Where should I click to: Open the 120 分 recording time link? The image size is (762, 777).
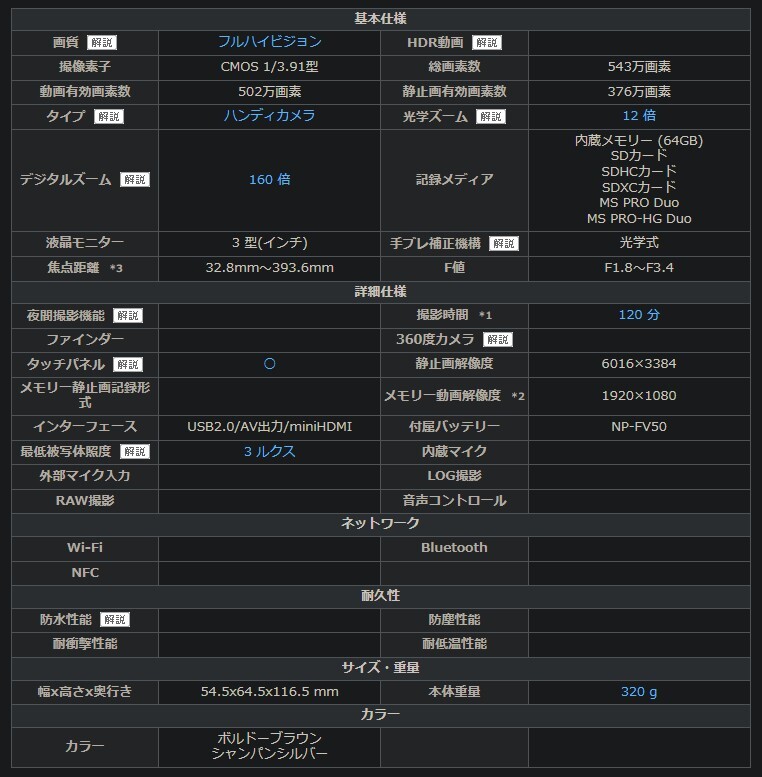click(639, 315)
